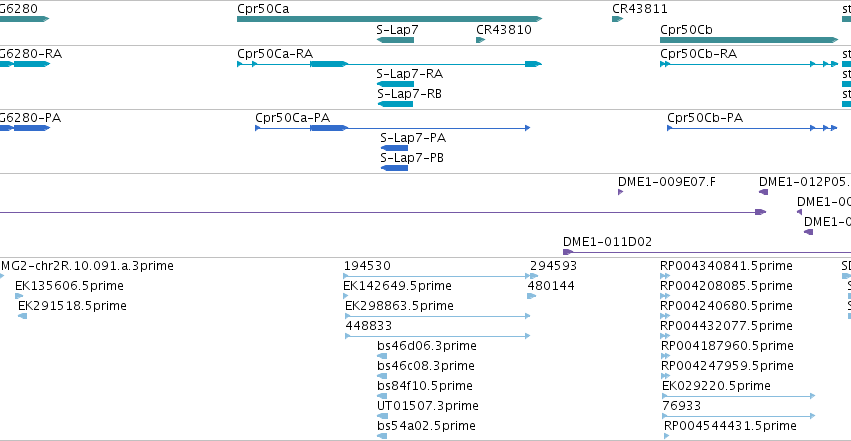Screen dimensions: 851x441
Task: Click the MG2-chr2R.10.091.a.3prime label
Action: coord(87,266)
